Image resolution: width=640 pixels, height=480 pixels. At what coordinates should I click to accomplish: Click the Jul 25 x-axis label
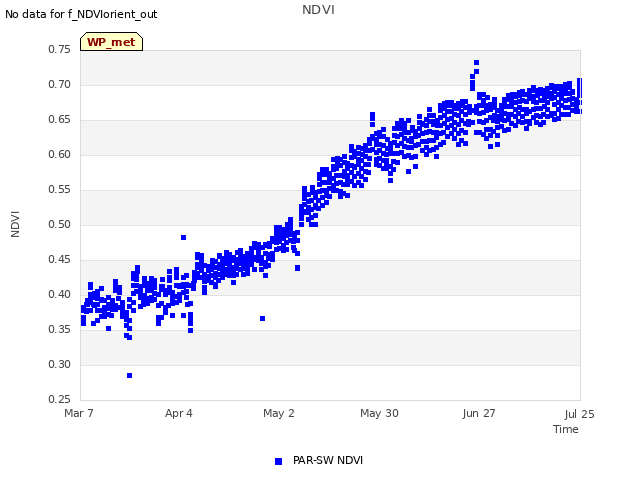[579, 414]
